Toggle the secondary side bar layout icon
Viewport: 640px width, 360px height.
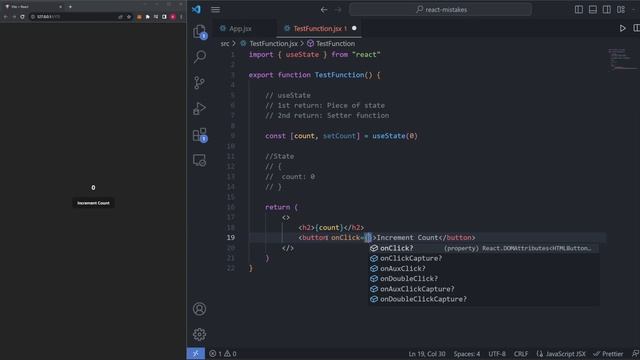(x=607, y=9)
